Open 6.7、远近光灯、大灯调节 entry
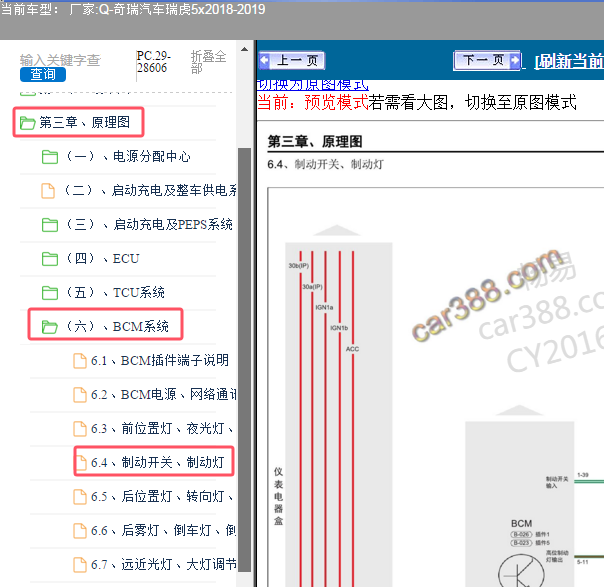The width and height of the screenshot is (604, 587). pyautogui.click(x=164, y=564)
